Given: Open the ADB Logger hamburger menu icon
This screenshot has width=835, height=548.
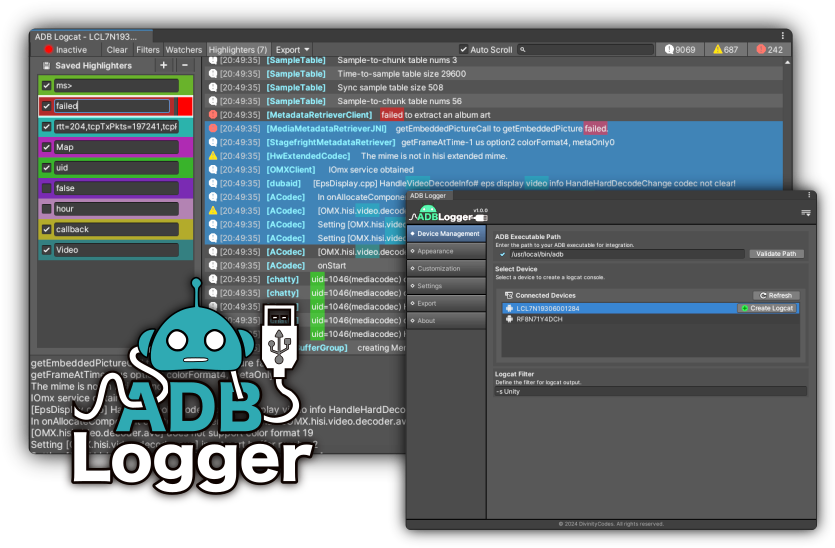Looking at the screenshot, I should (805, 213).
